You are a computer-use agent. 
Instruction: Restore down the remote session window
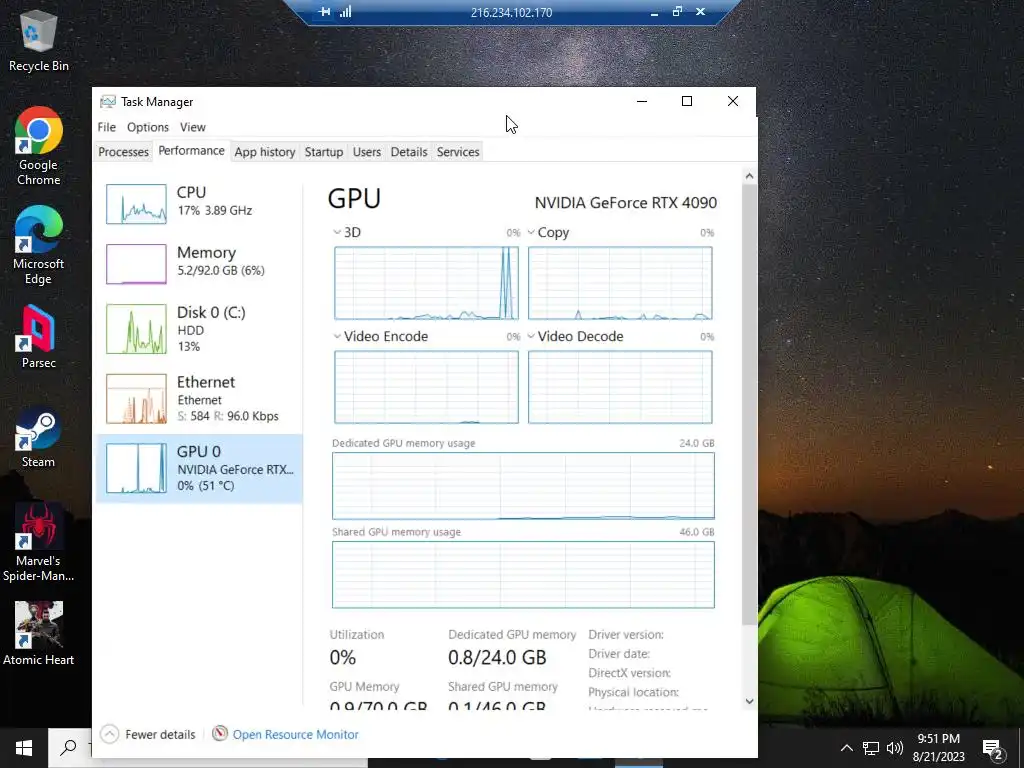pyautogui.click(x=677, y=12)
